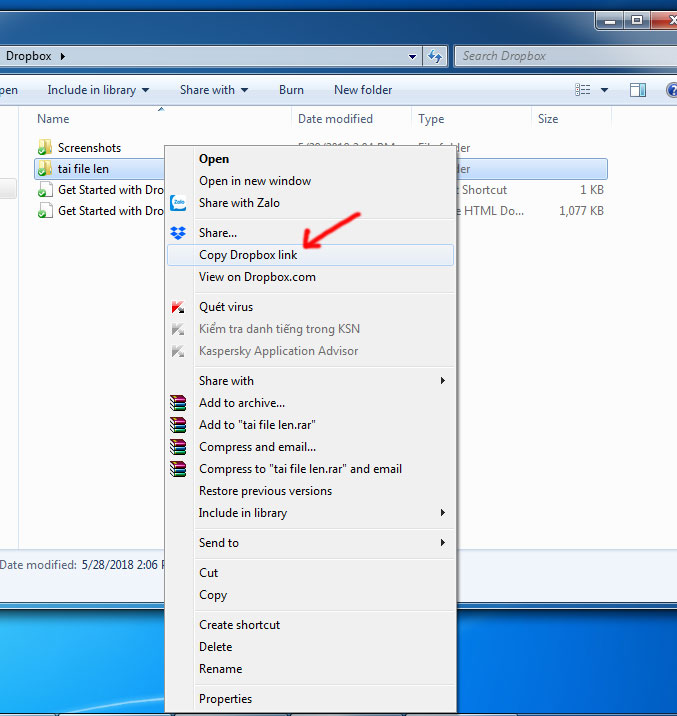Select the Screenshots folder icon
Screen dimensions: 677x716
[45, 148]
